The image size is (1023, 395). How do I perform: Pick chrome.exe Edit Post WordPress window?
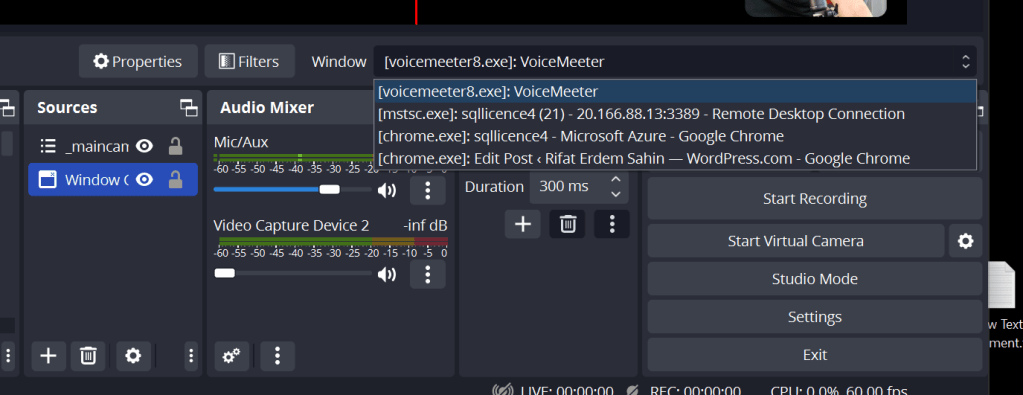click(x=675, y=158)
